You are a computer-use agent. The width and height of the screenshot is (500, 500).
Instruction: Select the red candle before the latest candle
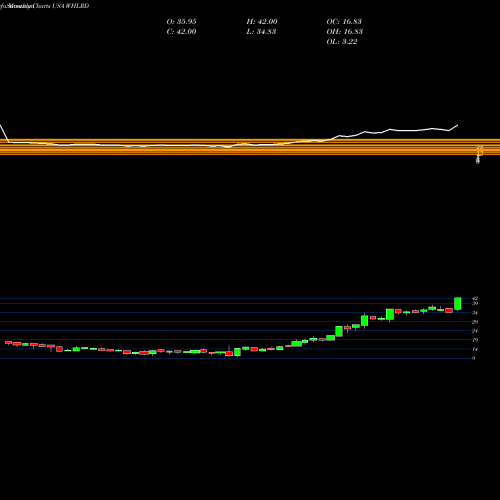click(x=449, y=310)
